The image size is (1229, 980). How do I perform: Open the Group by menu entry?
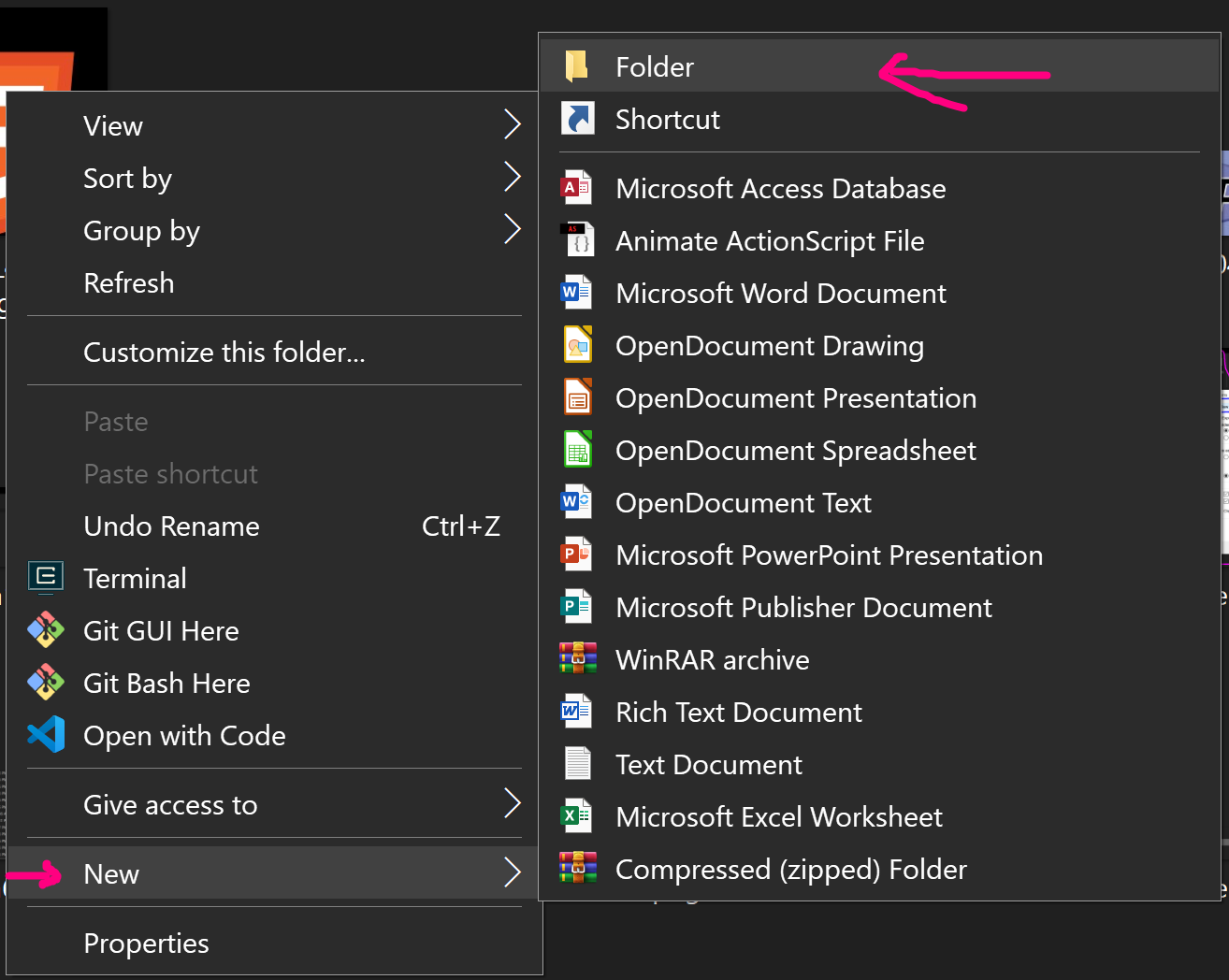click(x=274, y=230)
